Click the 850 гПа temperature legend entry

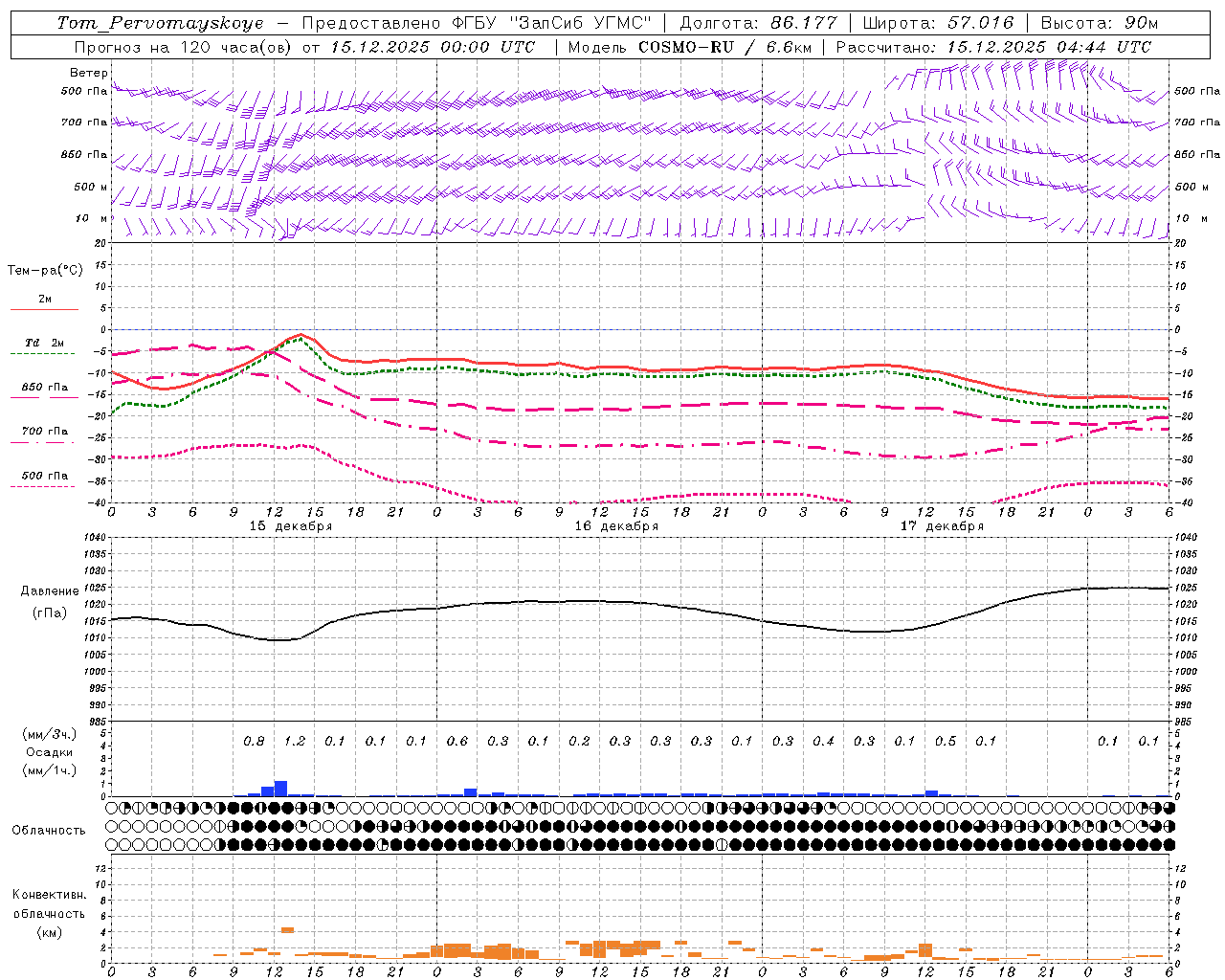[45, 387]
